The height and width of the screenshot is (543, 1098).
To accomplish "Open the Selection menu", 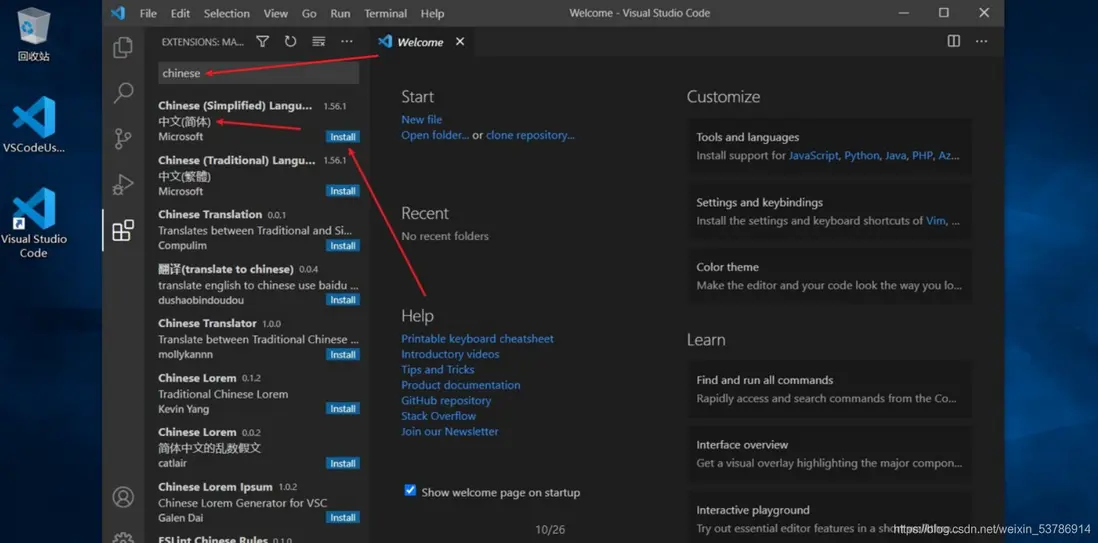I will [226, 14].
